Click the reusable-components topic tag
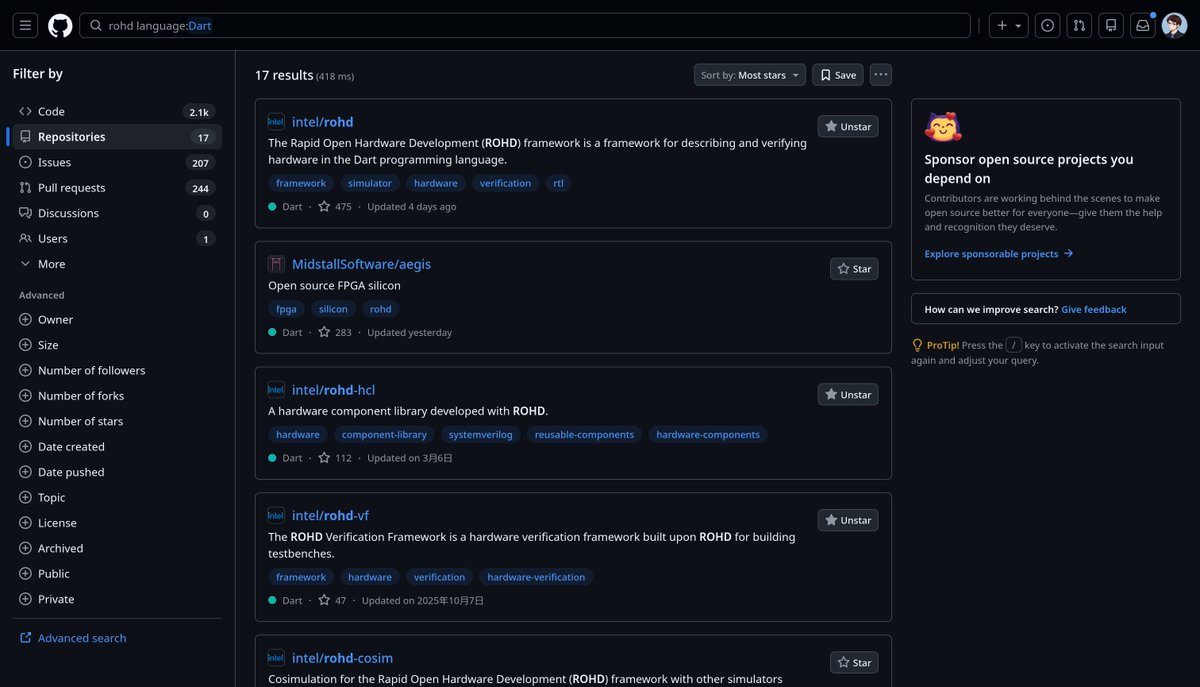The width and height of the screenshot is (1200, 687). click(x=584, y=435)
